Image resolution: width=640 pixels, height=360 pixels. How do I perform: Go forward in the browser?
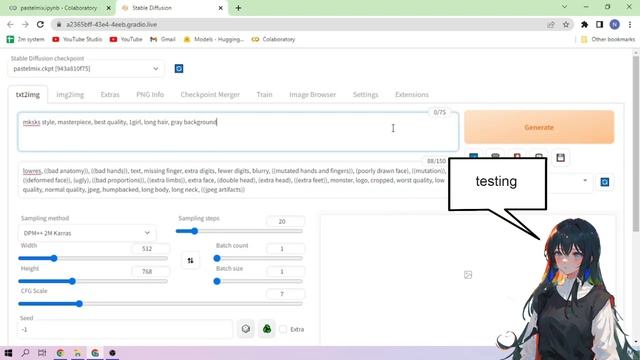point(25,24)
